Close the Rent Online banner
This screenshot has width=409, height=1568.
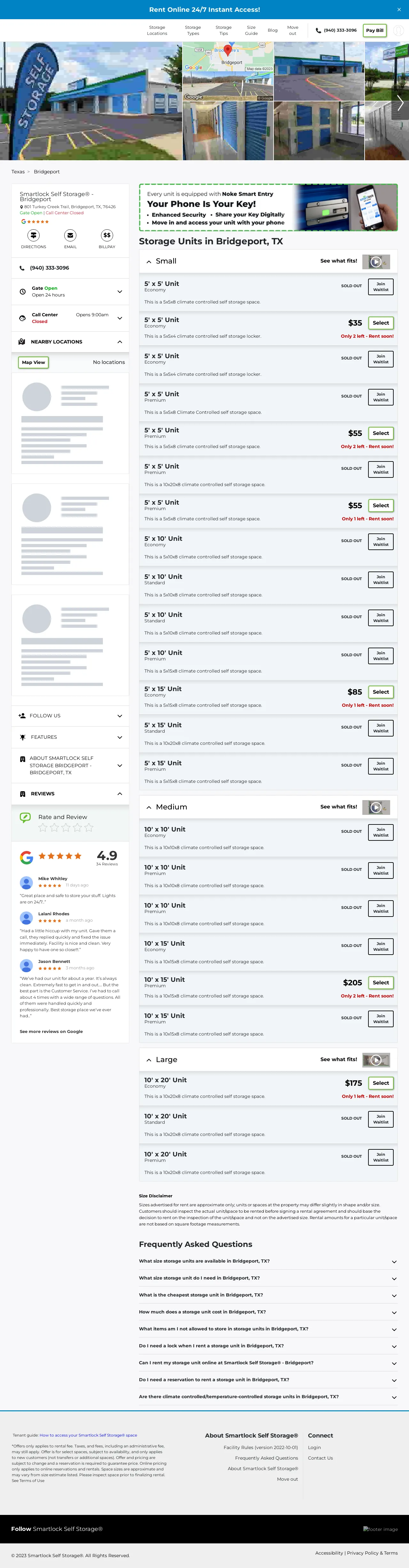pyautogui.click(x=399, y=10)
